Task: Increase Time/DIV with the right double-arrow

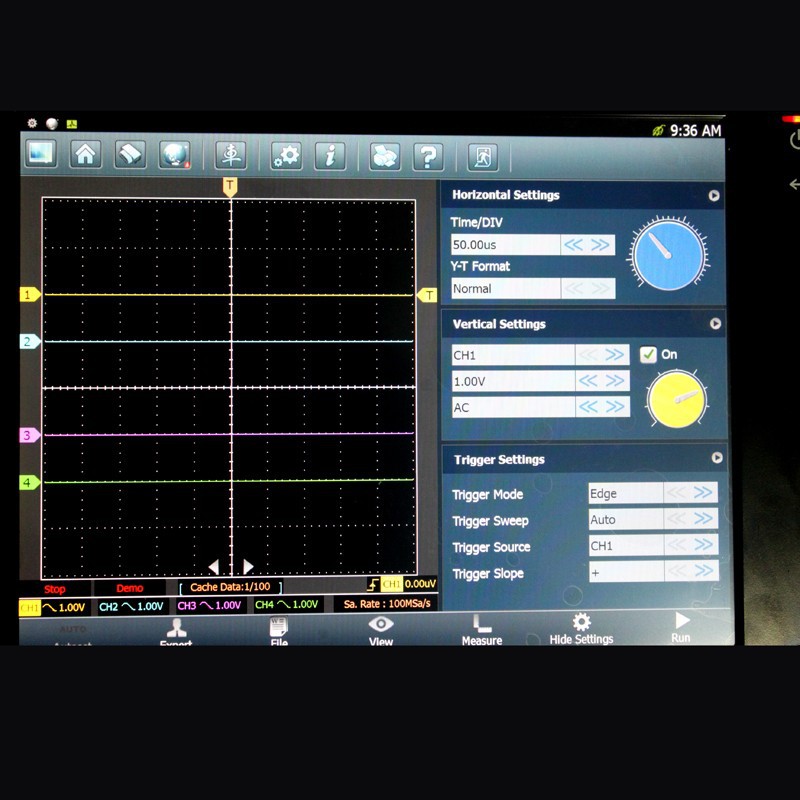Action: tap(600, 244)
